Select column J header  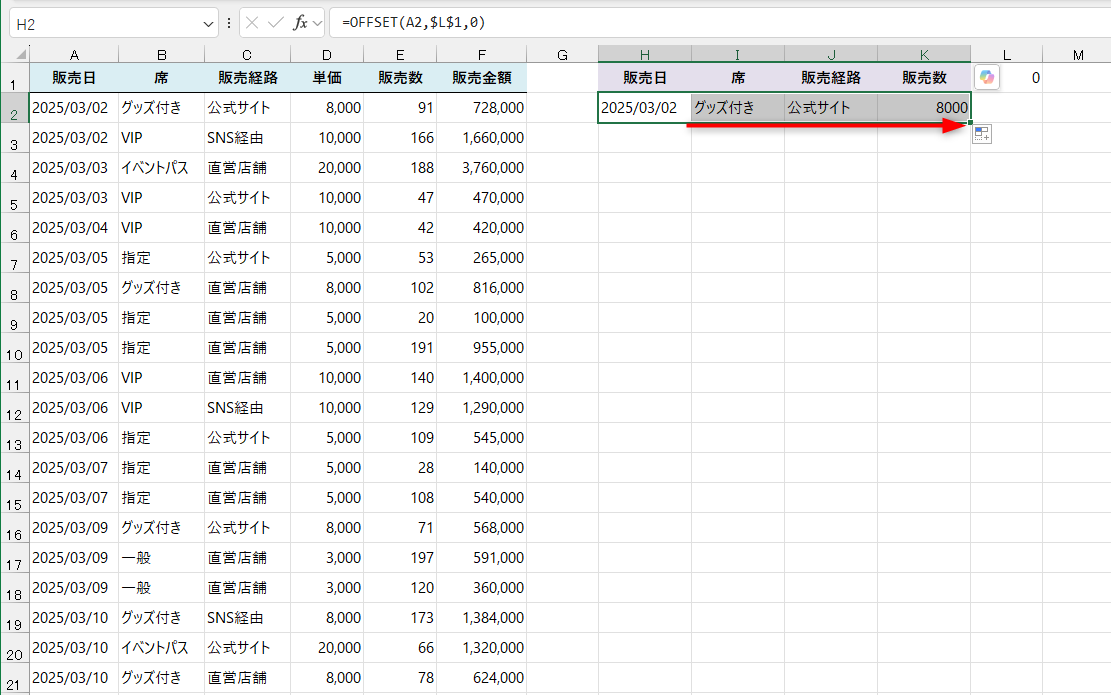click(831, 55)
